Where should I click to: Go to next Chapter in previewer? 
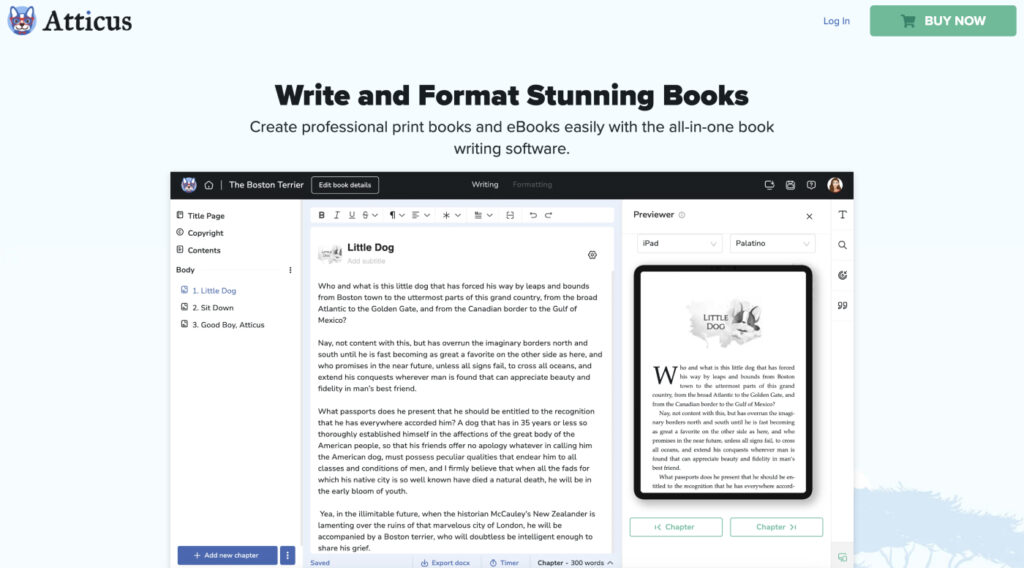tap(776, 527)
